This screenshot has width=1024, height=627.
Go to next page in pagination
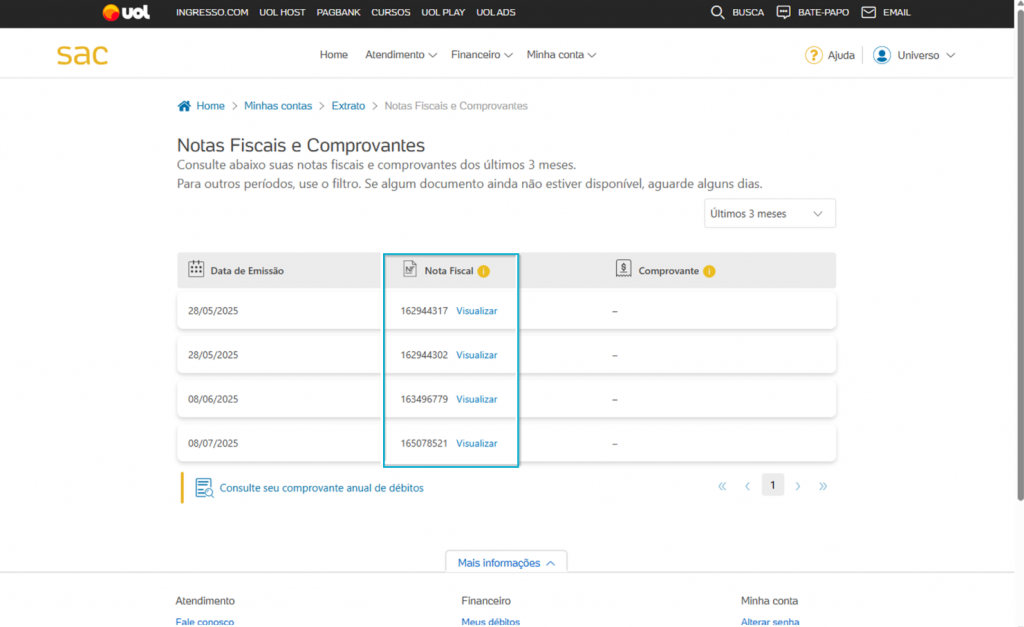pyautogui.click(x=798, y=486)
